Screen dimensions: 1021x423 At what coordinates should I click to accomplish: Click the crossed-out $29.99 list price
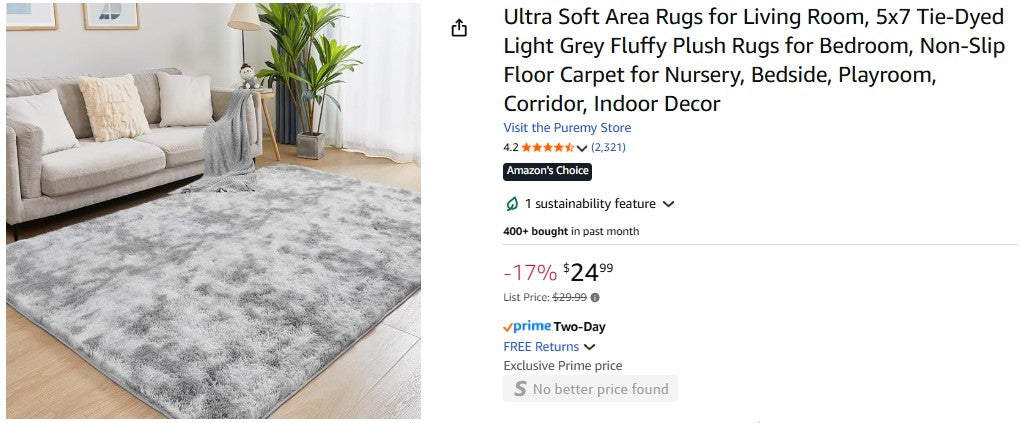570,297
